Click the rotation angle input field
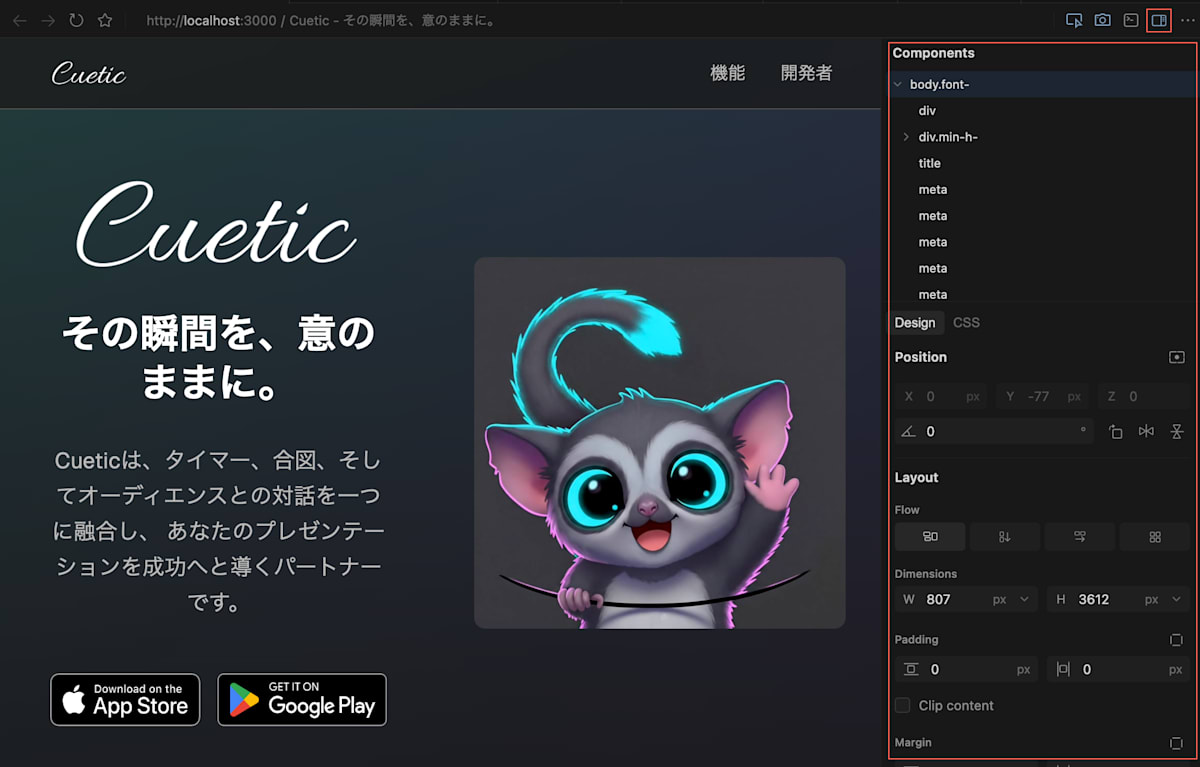 click(995, 432)
